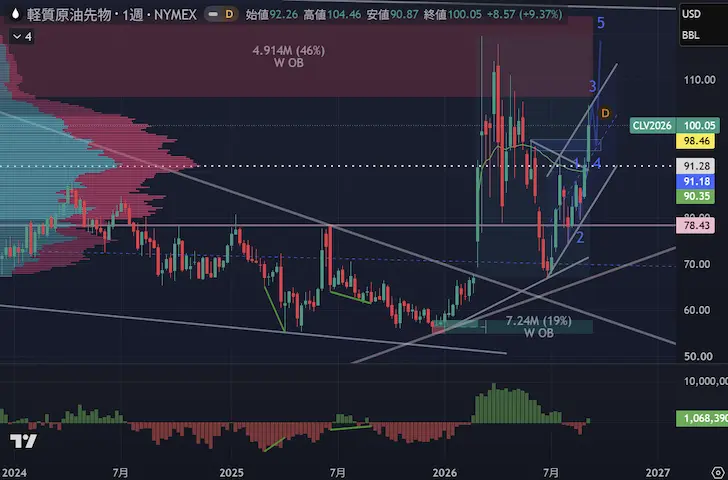Open chart settings gear icon
The height and width of the screenshot is (480, 728).
pyautogui.click(x=718, y=473)
